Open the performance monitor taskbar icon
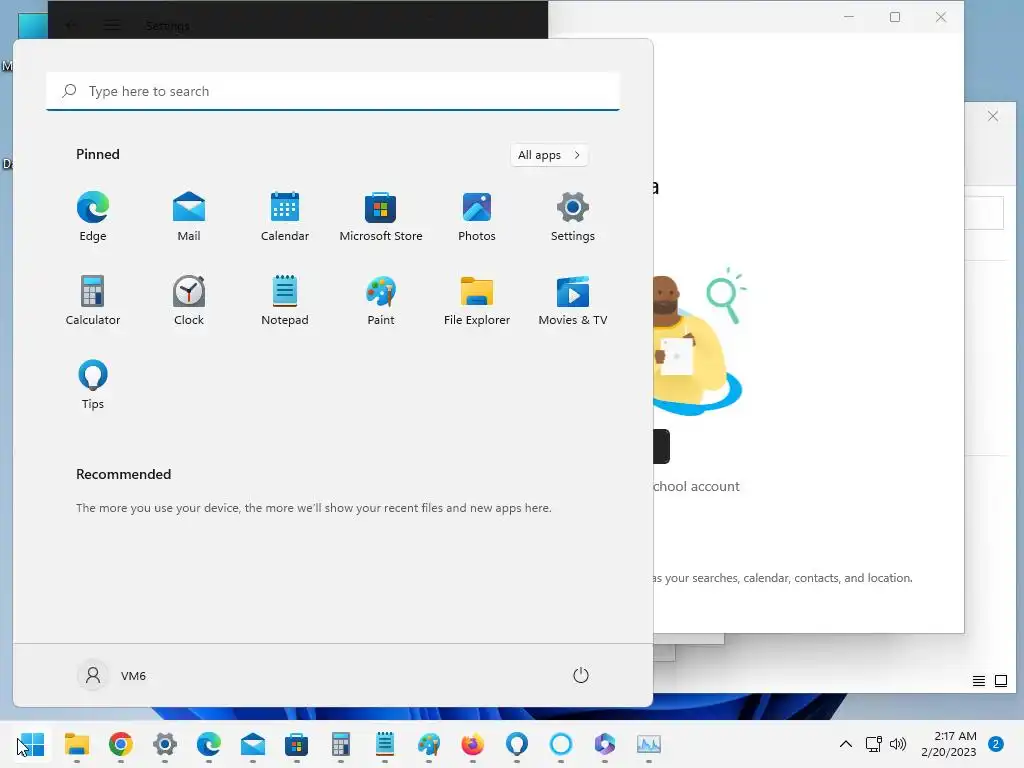This screenshot has height=768, width=1024. [x=648, y=744]
